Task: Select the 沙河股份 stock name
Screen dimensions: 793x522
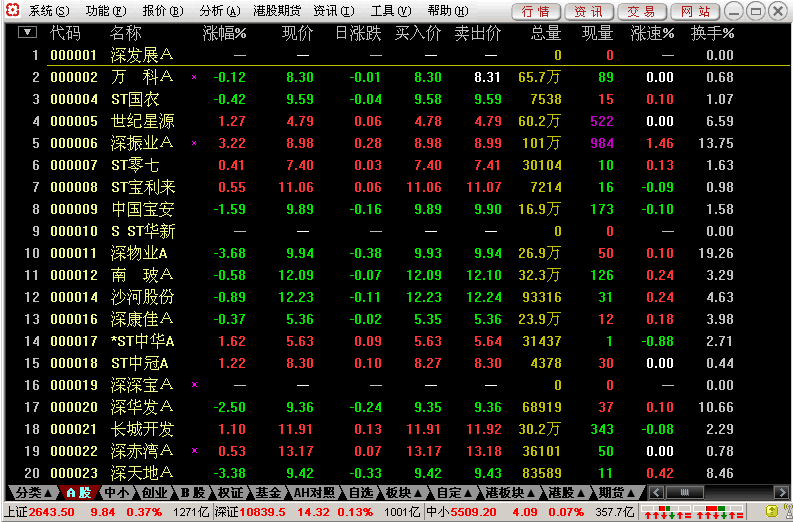Action: pyautogui.click(x=143, y=297)
